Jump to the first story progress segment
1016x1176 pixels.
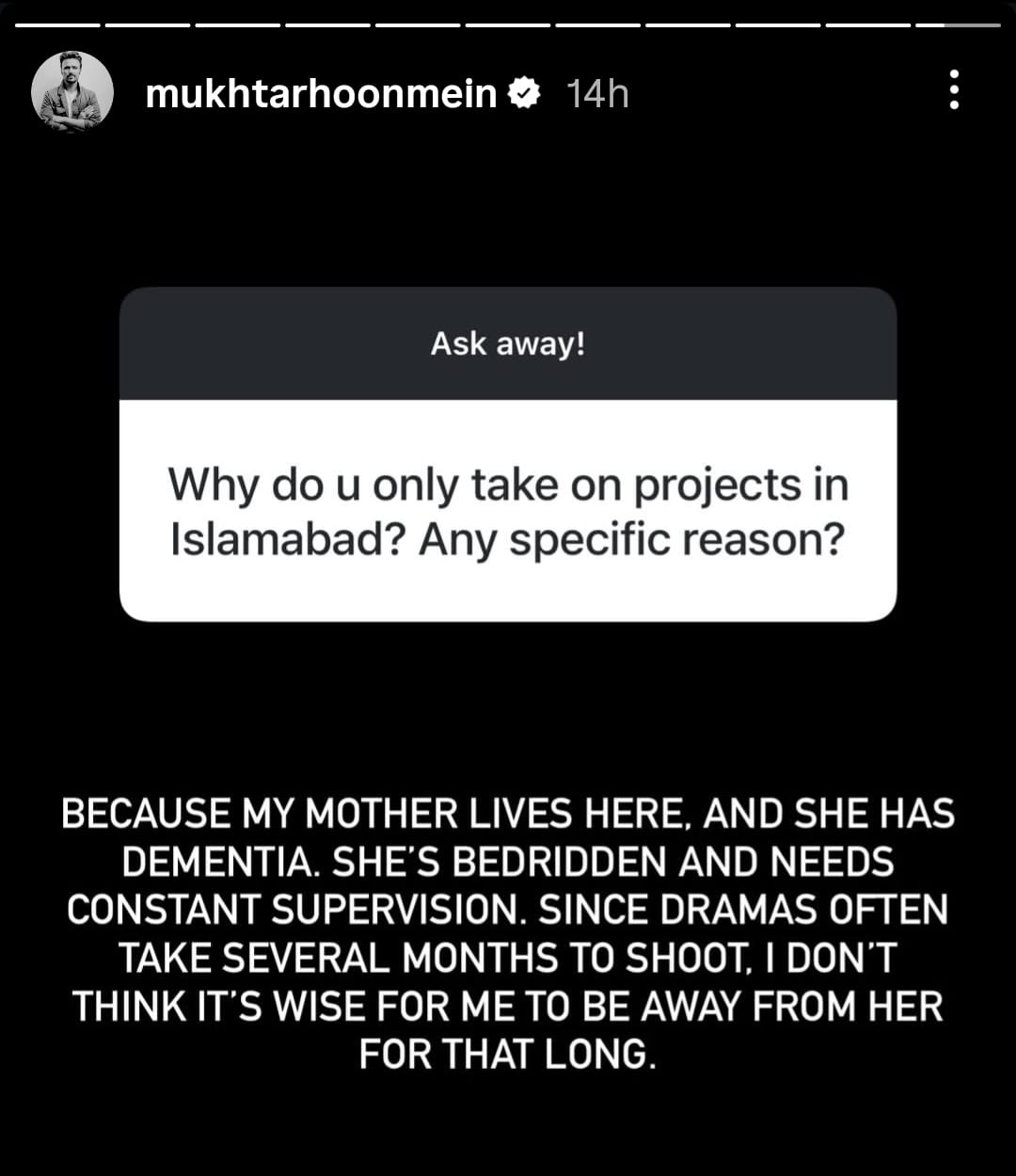(x=58, y=24)
